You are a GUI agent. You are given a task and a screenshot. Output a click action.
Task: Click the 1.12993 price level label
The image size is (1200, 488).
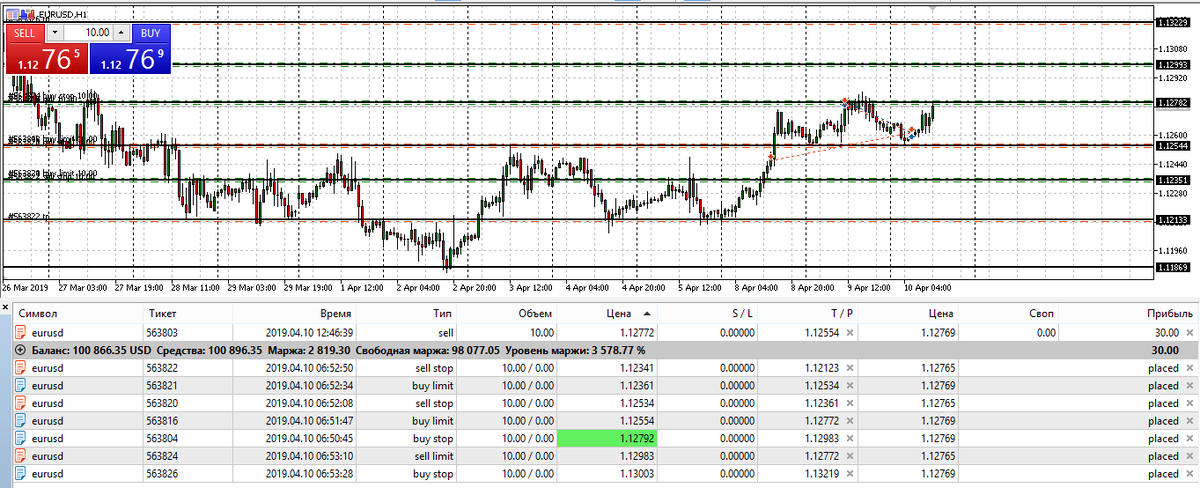pos(1171,64)
